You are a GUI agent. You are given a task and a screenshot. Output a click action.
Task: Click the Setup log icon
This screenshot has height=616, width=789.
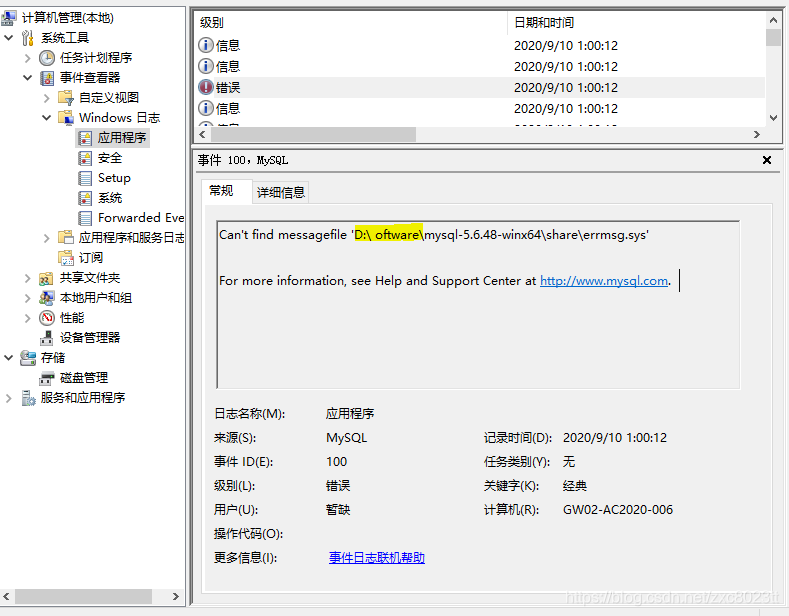click(85, 178)
